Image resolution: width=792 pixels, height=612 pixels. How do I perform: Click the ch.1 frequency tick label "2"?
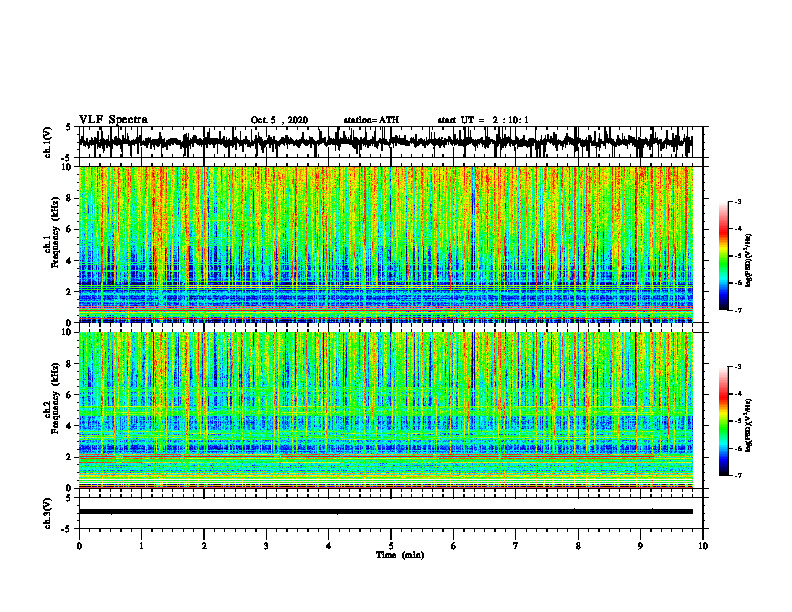(70, 291)
